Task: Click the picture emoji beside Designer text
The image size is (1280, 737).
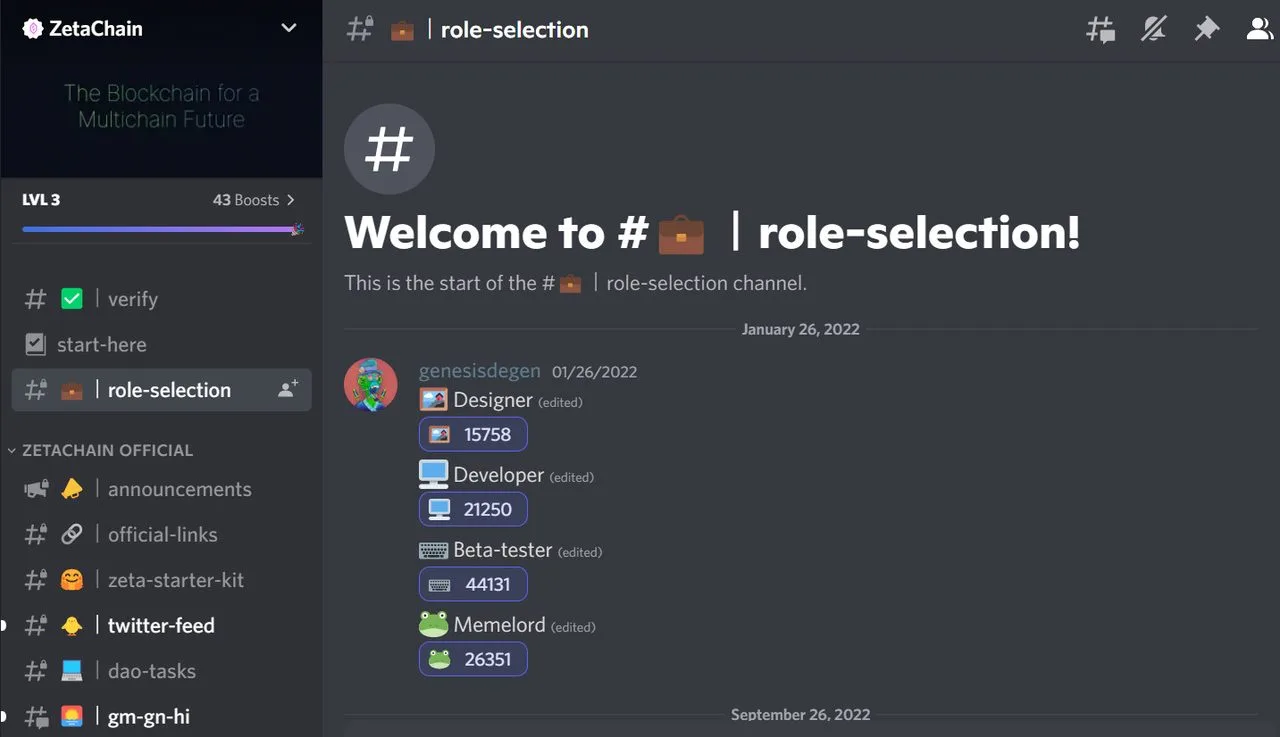Action: coord(433,400)
